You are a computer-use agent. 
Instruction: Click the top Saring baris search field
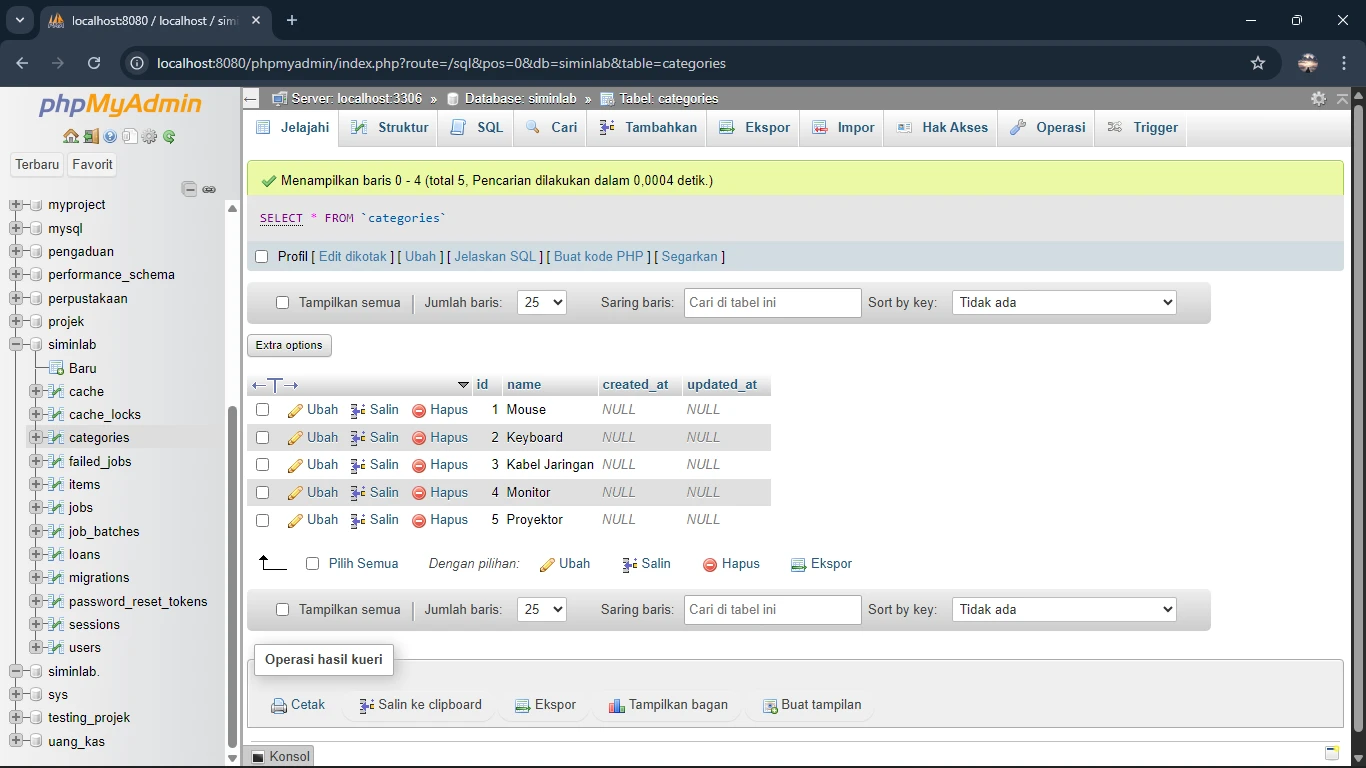(x=772, y=303)
